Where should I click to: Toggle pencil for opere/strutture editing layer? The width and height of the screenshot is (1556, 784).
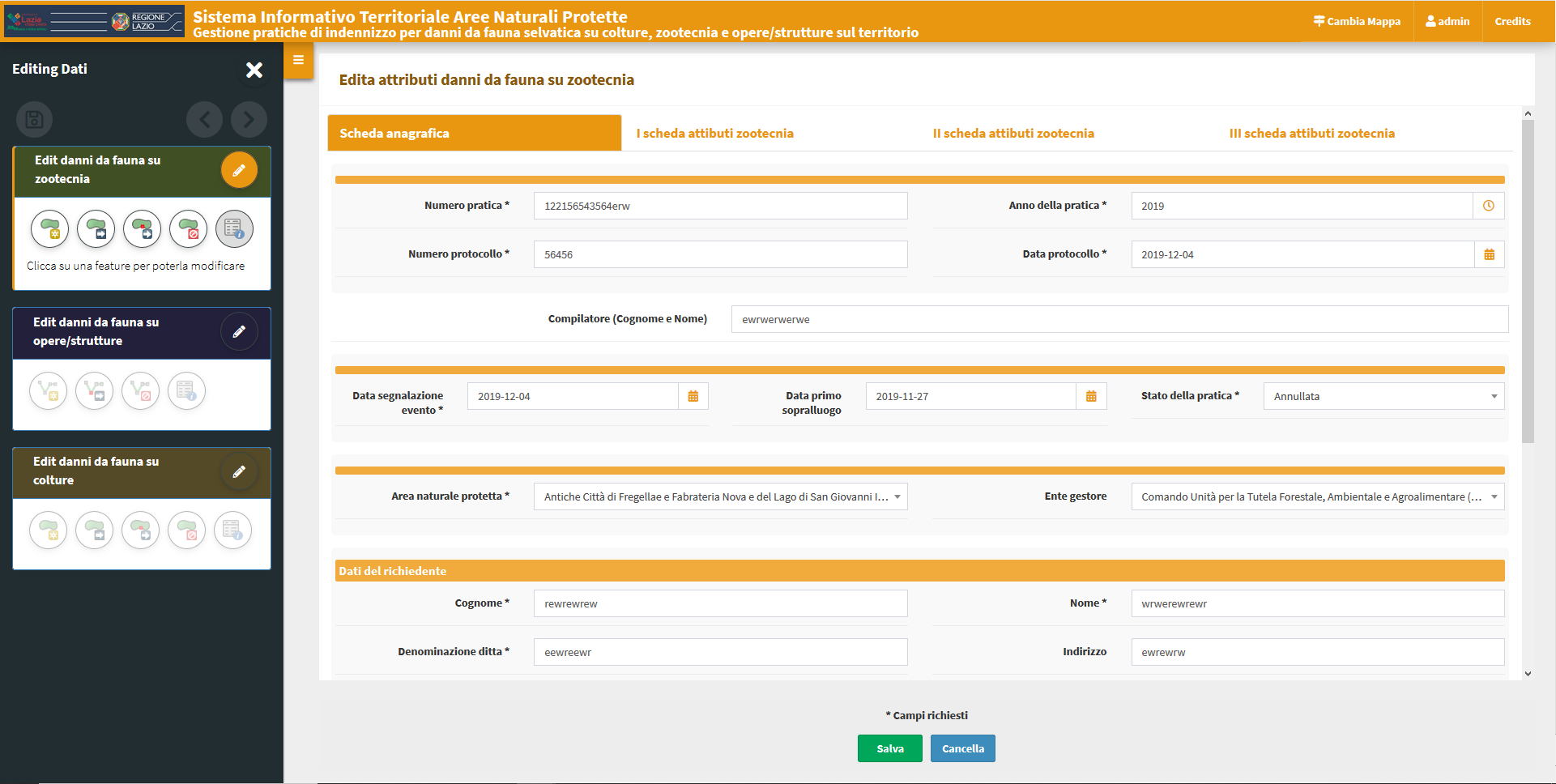(239, 331)
